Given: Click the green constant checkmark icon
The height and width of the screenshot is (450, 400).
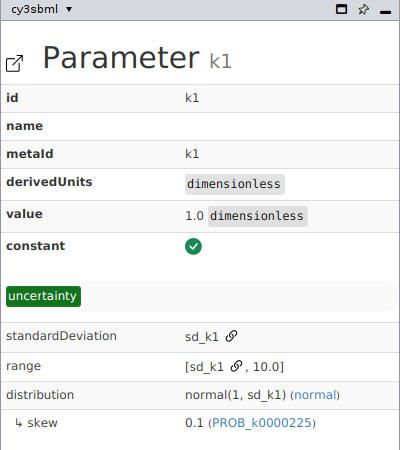Looking at the screenshot, I should coord(193,246).
